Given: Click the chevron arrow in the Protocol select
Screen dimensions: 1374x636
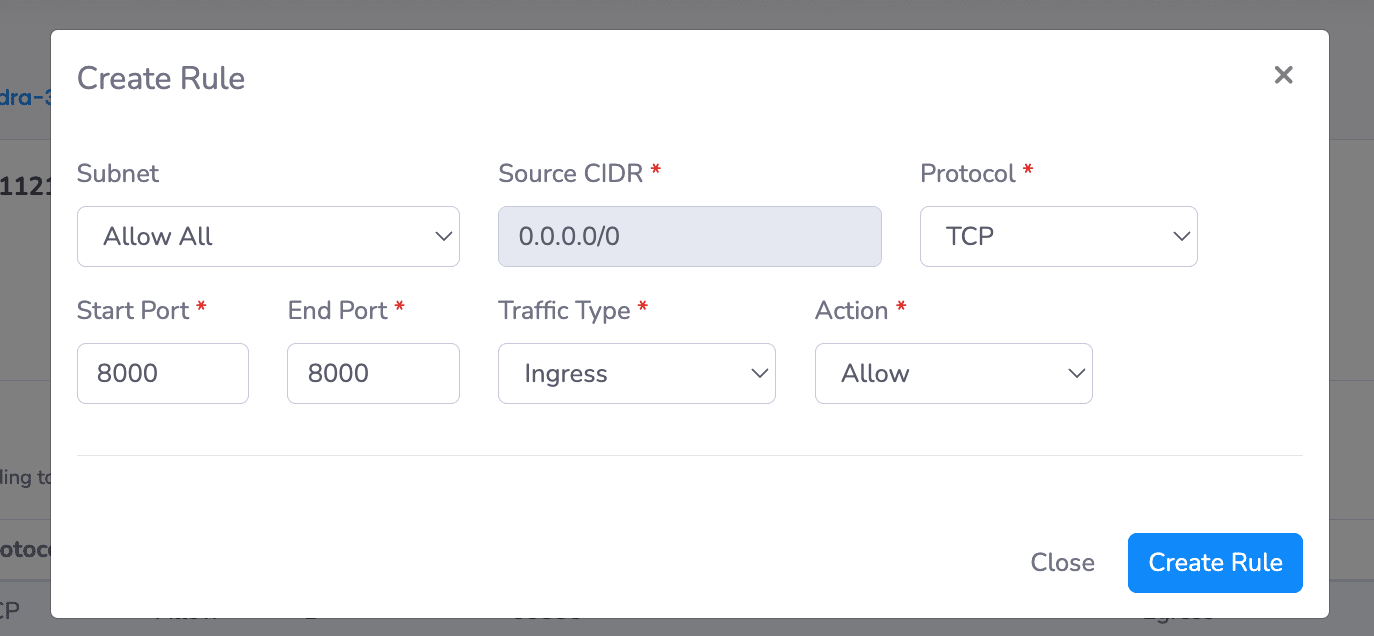Looking at the screenshot, I should [x=1181, y=237].
